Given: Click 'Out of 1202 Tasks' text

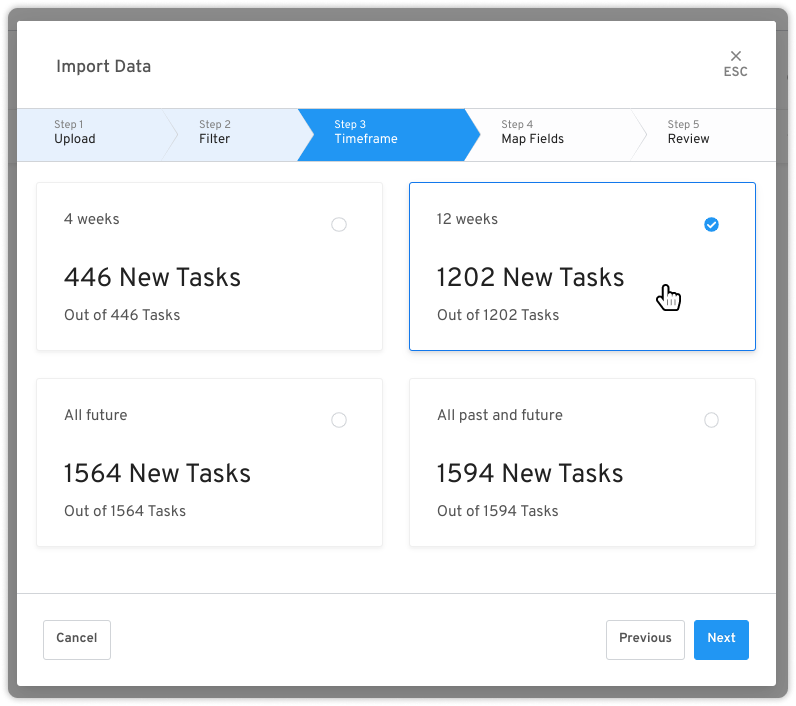Looking at the screenshot, I should pyautogui.click(x=498, y=315).
